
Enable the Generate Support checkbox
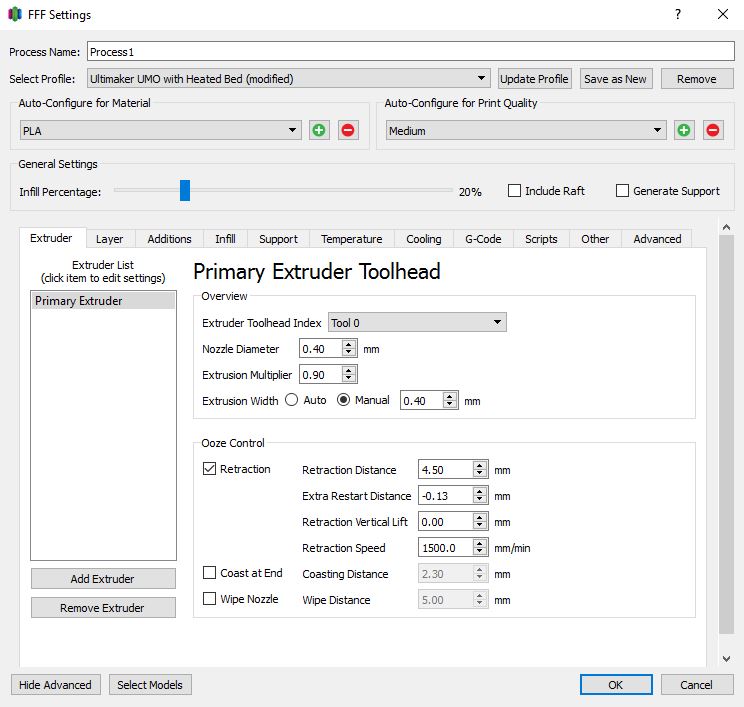(x=623, y=191)
